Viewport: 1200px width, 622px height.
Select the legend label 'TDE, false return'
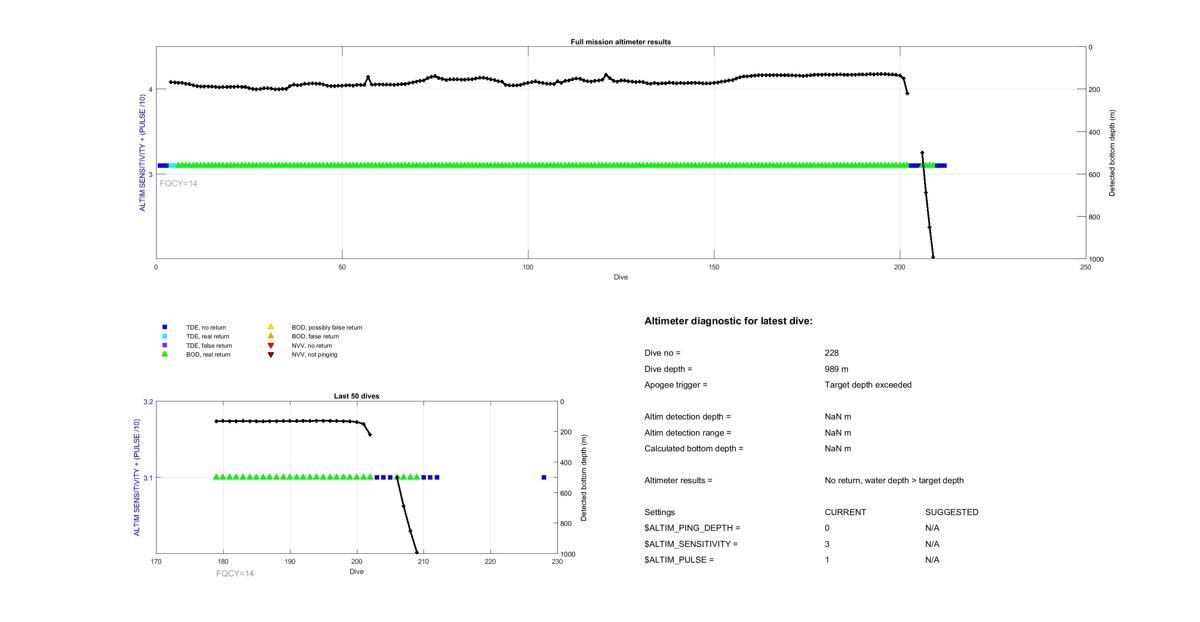(x=209, y=345)
